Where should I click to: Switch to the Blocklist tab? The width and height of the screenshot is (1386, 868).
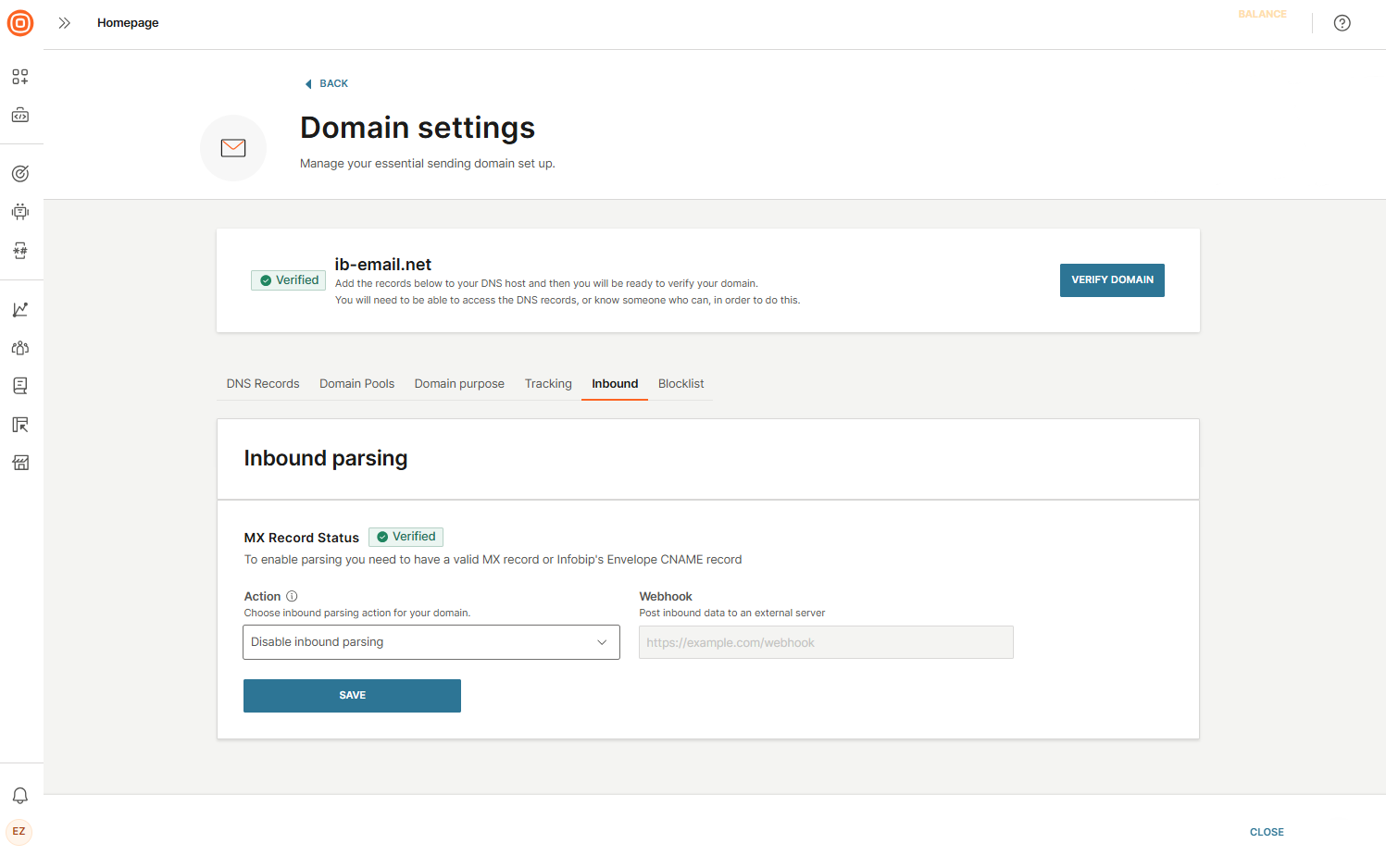681,384
